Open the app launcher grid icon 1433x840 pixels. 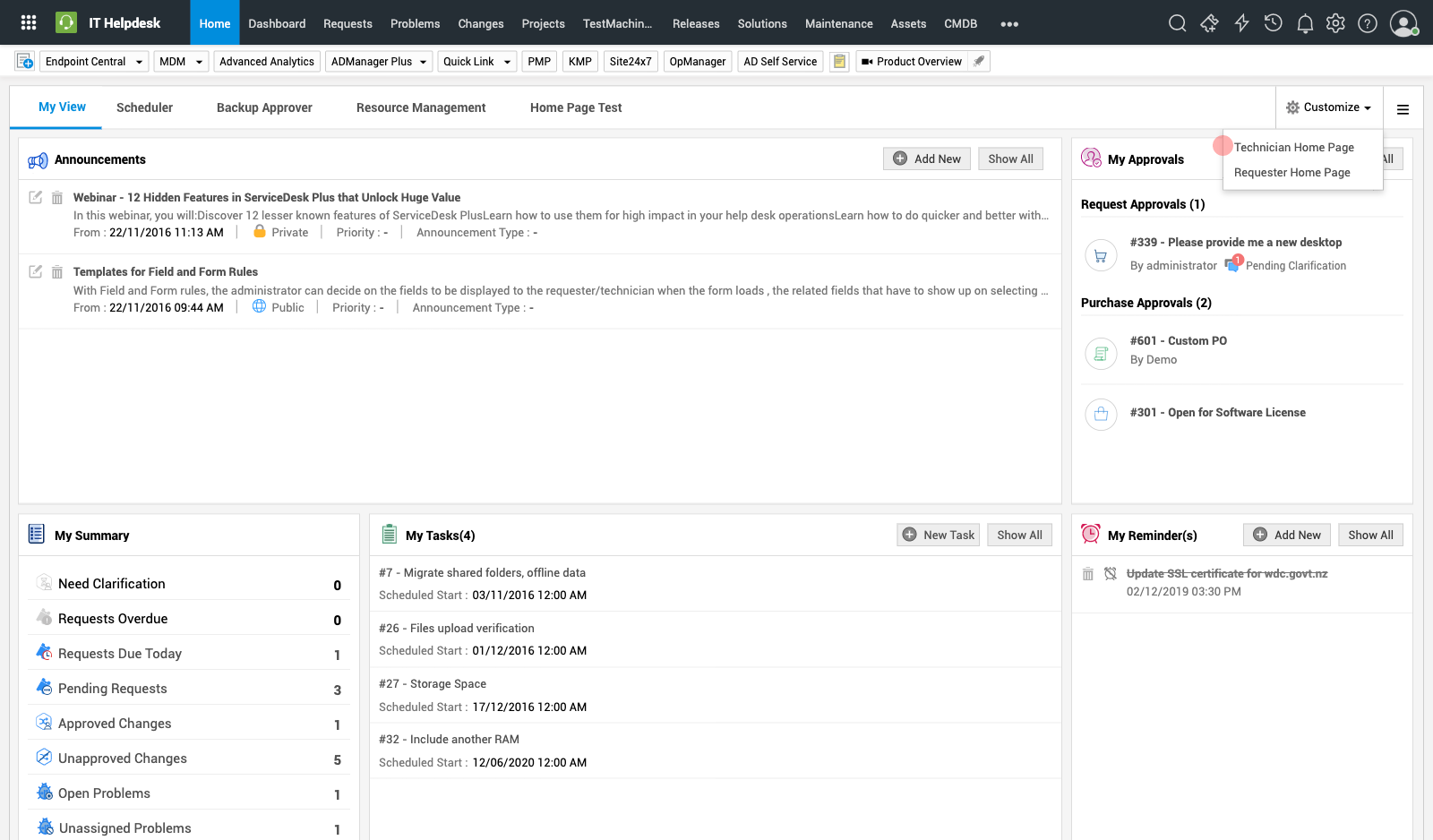pyautogui.click(x=29, y=22)
